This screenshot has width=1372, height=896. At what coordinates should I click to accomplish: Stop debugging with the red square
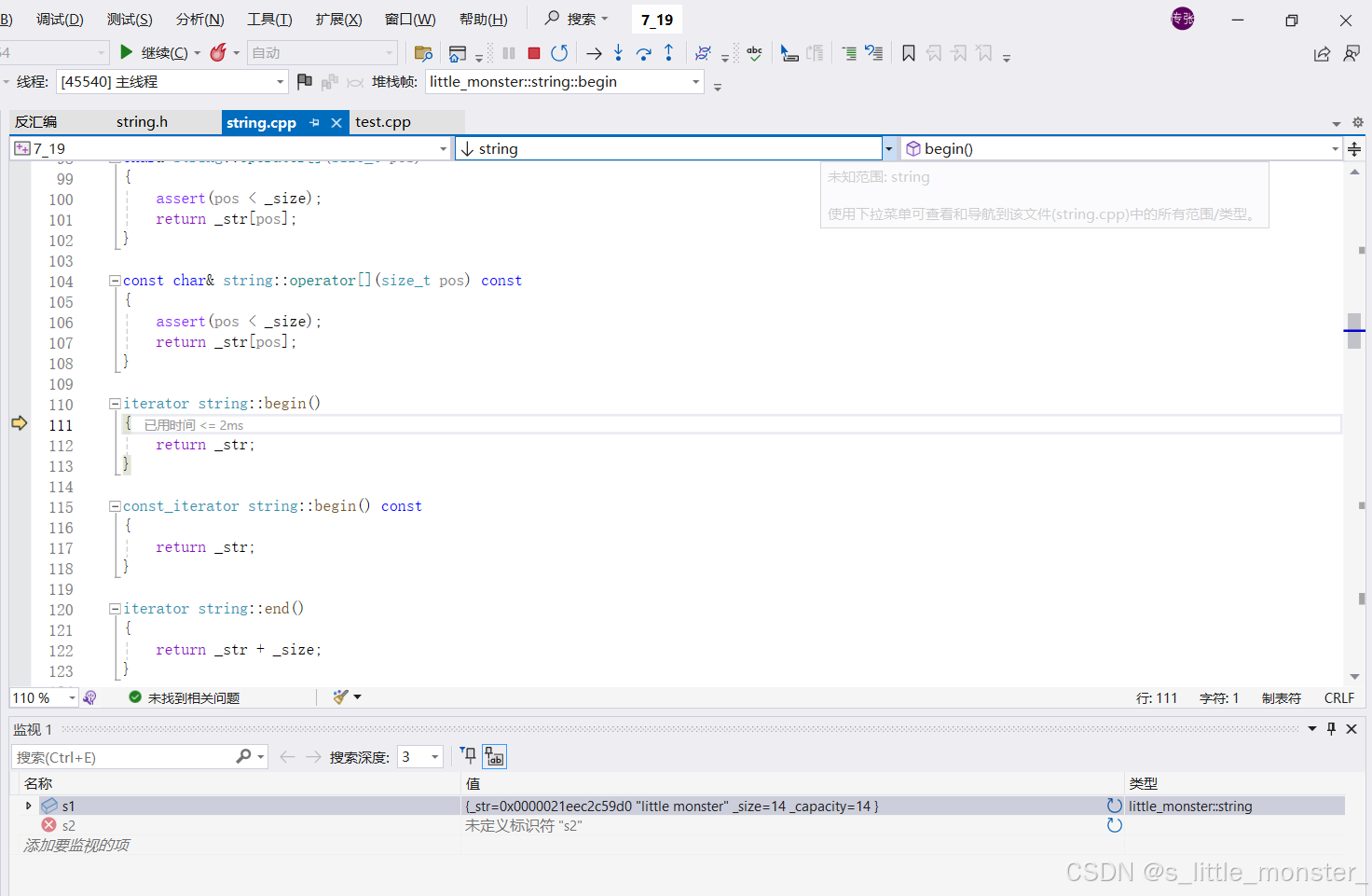(534, 53)
